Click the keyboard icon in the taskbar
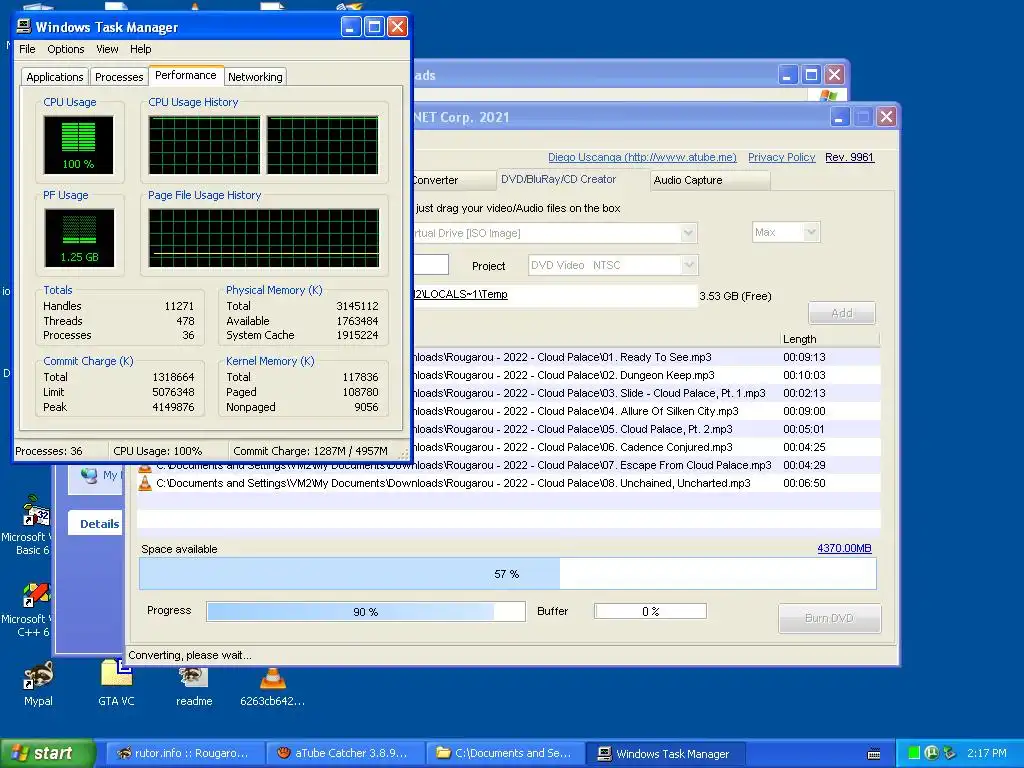This screenshot has width=1024, height=768. point(874,754)
